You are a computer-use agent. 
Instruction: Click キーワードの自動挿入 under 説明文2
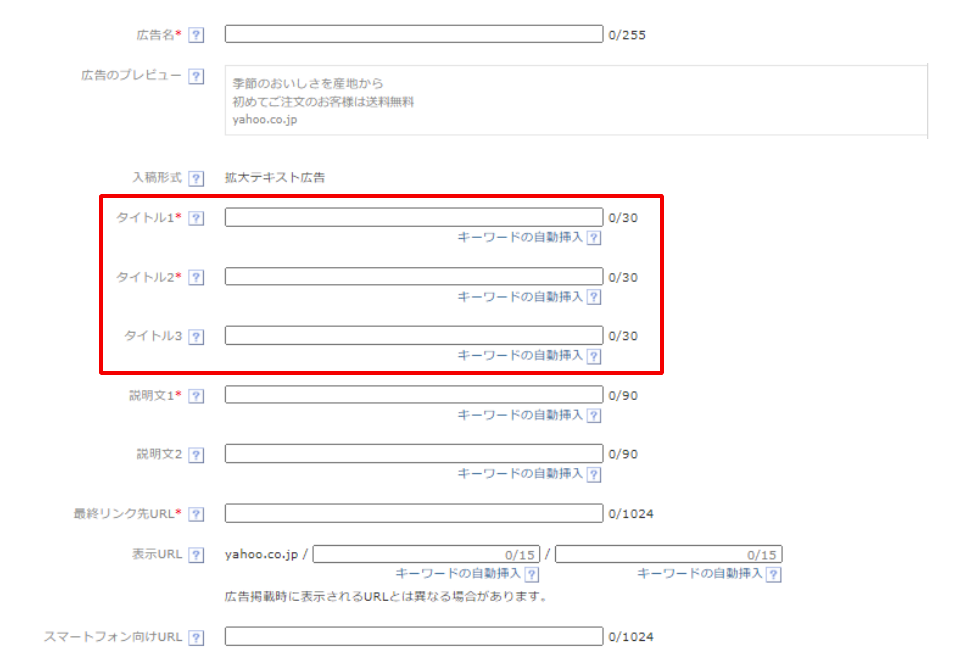[x=520, y=474]
